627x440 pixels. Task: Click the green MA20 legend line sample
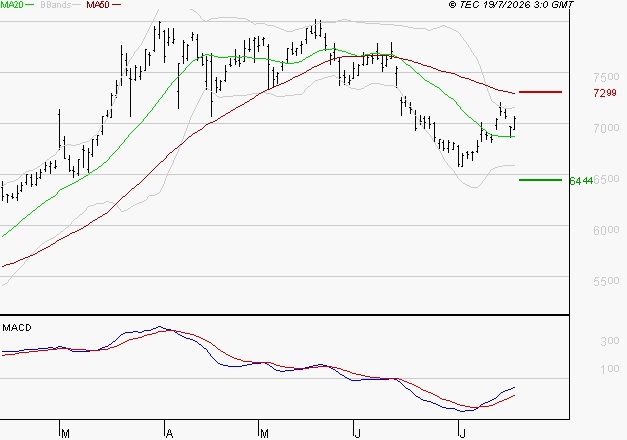[30, 5]
